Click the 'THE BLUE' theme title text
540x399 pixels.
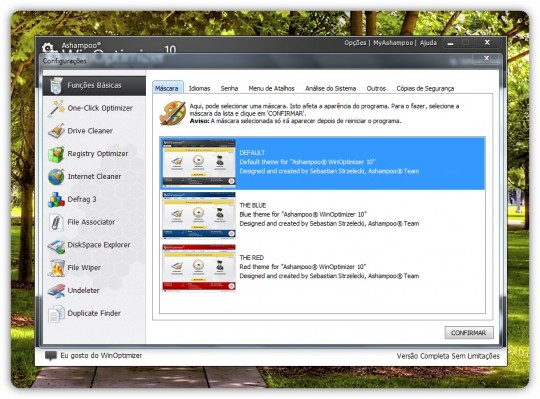point(253,206)
